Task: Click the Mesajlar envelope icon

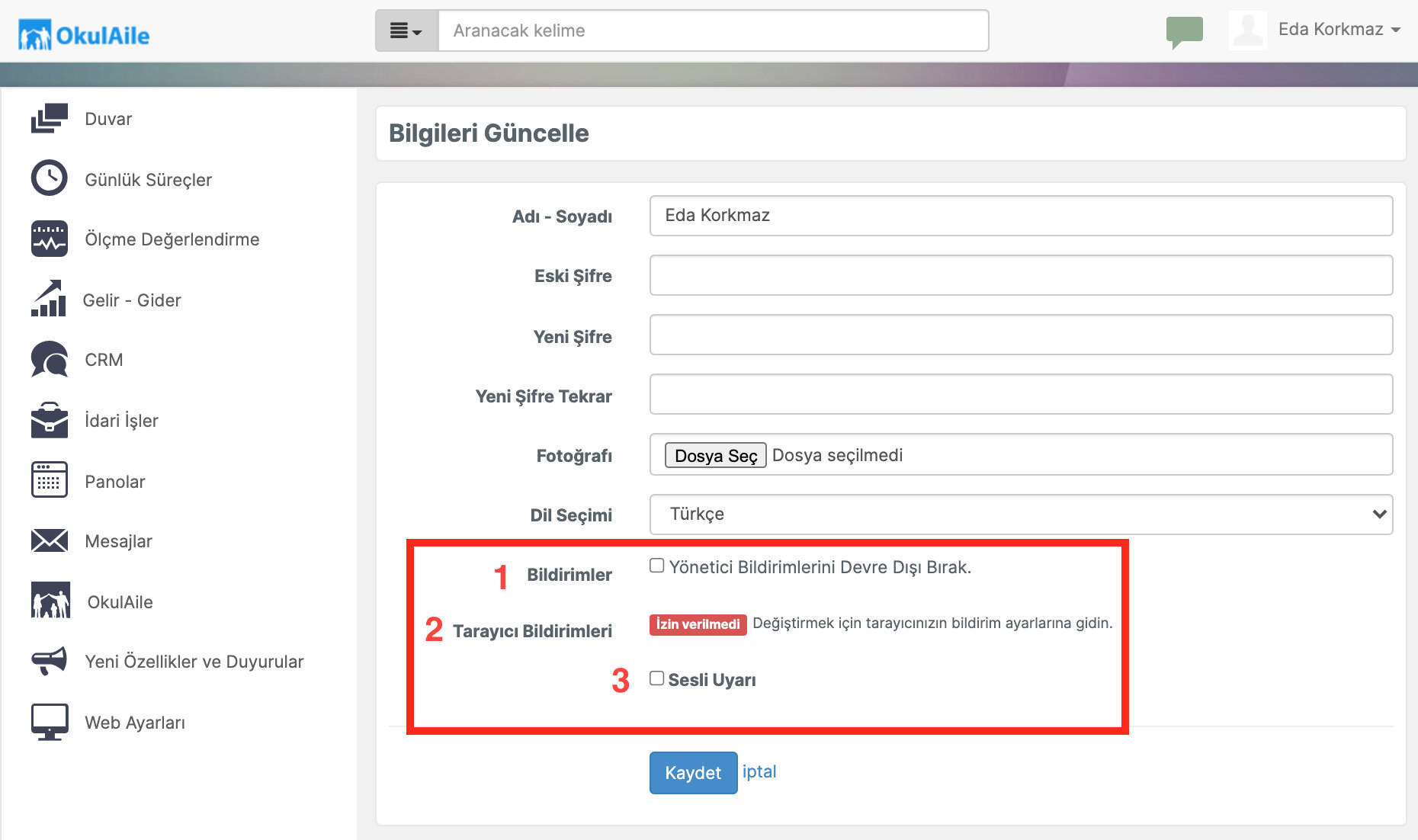Action: [x=50, y=540]
